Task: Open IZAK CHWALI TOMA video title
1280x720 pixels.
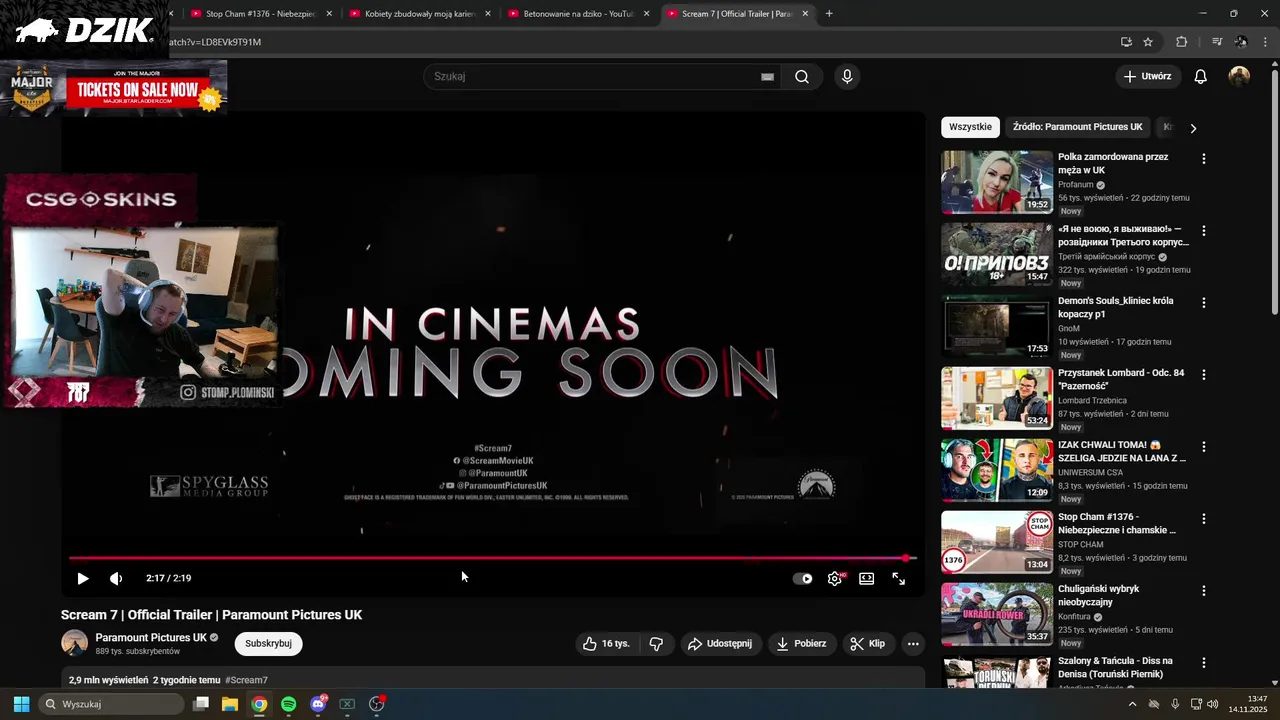Action: [1122, 451]
